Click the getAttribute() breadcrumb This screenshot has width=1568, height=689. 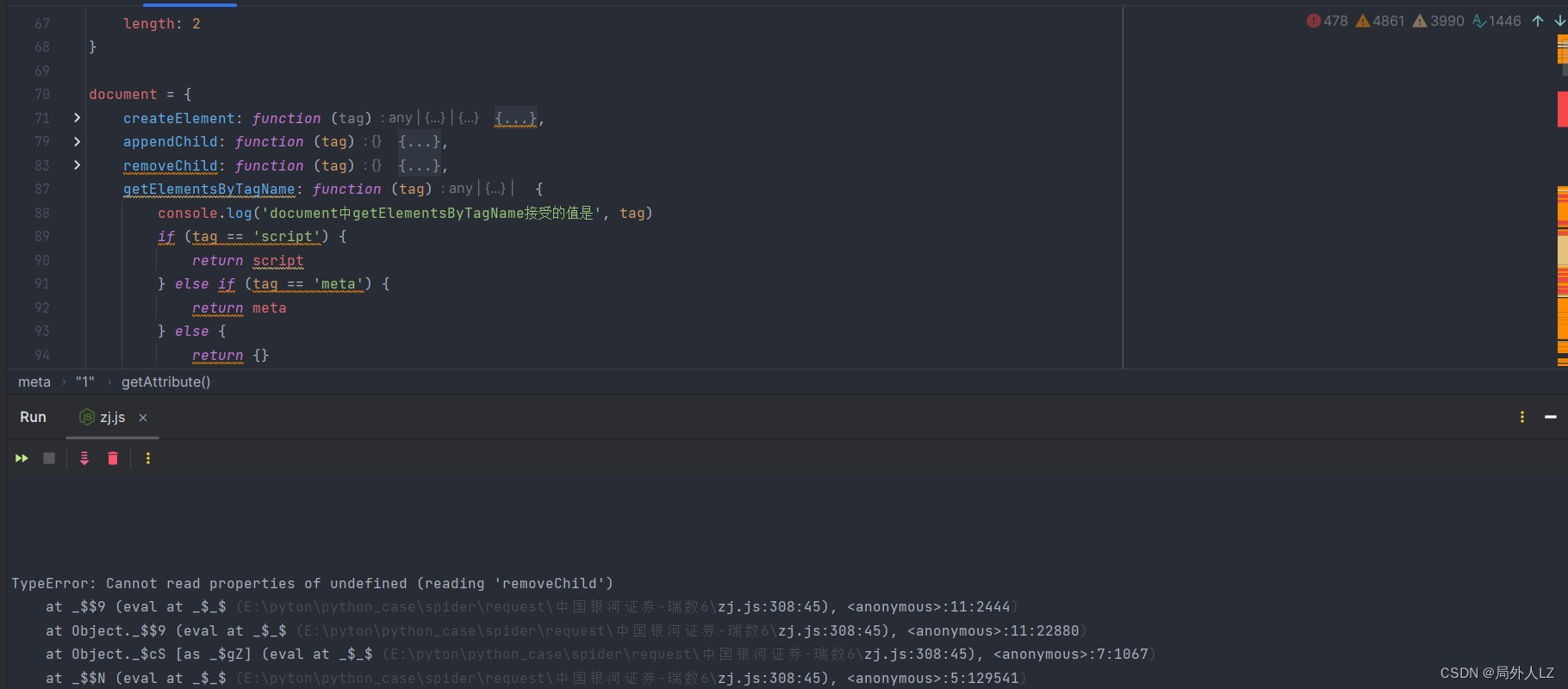coord(165,382)
